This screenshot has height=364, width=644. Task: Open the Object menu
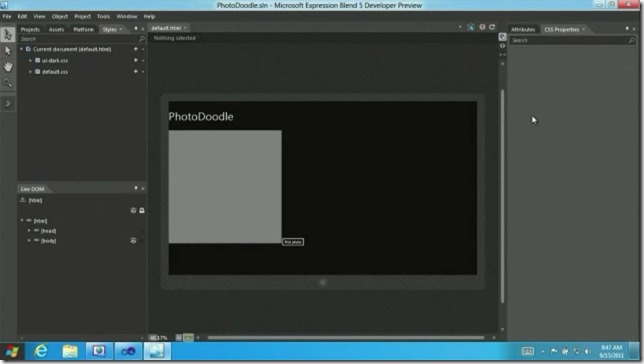click(x=60, y=16)
